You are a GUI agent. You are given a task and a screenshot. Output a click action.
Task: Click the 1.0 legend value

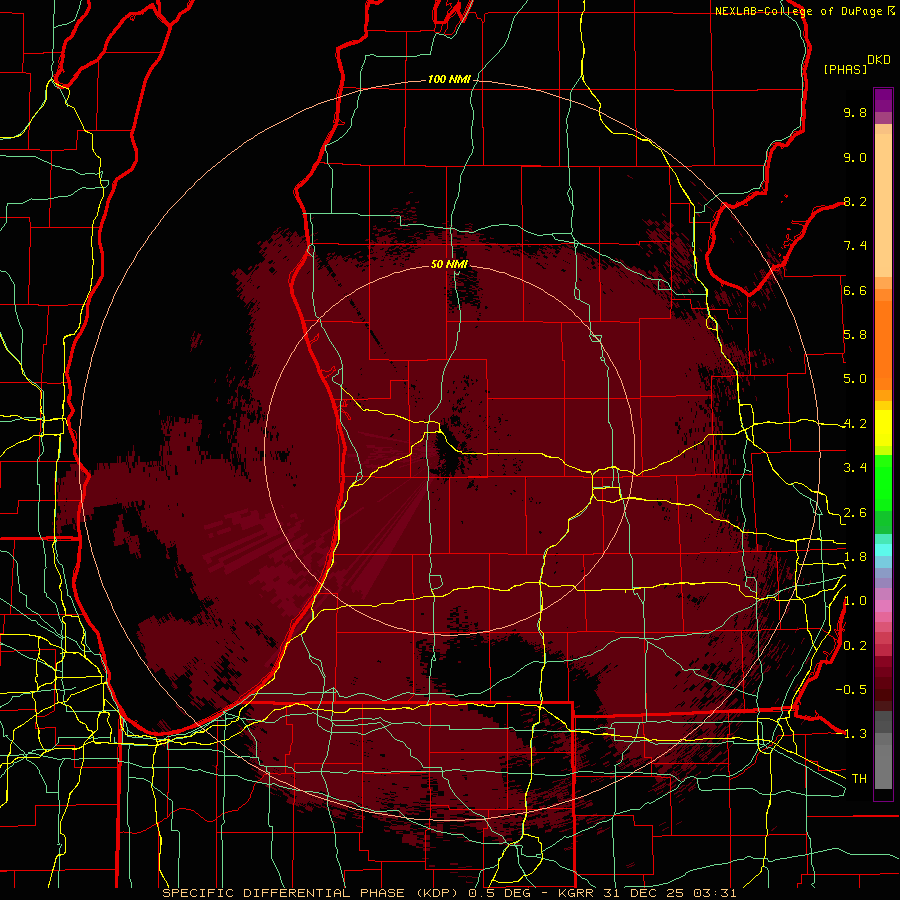[855, 601]
